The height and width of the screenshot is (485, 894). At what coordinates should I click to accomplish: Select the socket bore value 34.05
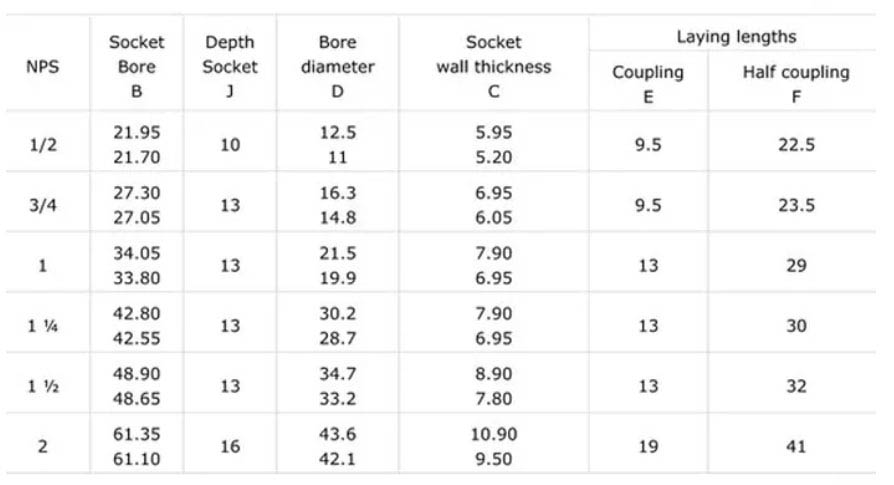[x=136, y=254]
